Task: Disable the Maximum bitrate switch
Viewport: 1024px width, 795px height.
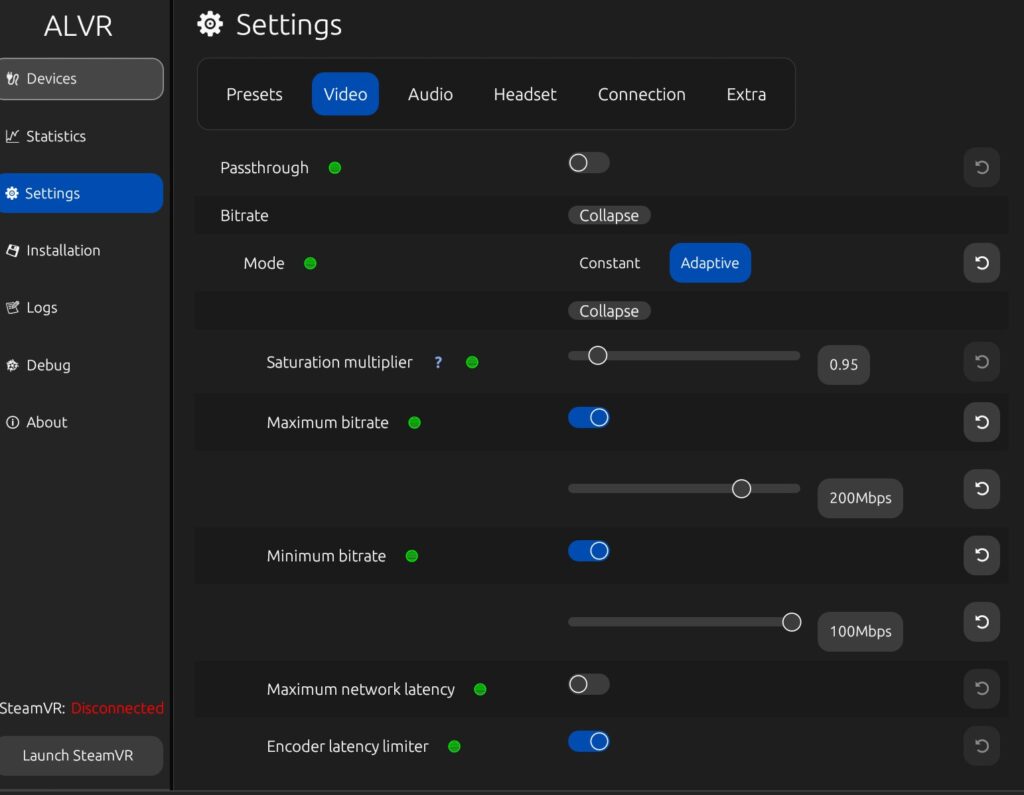Action: pyautogui.click(x=588, y=418)
